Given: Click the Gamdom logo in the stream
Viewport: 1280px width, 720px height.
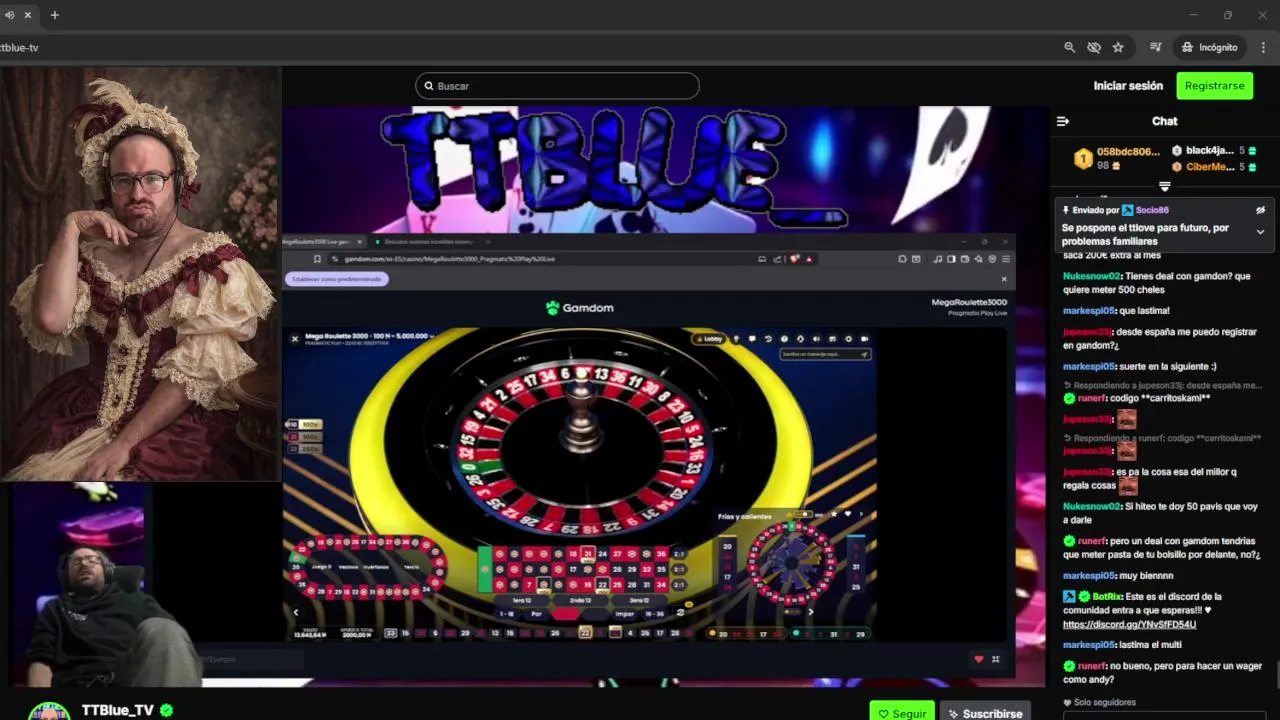Looking at the screenshot, I should pos(579,308).
